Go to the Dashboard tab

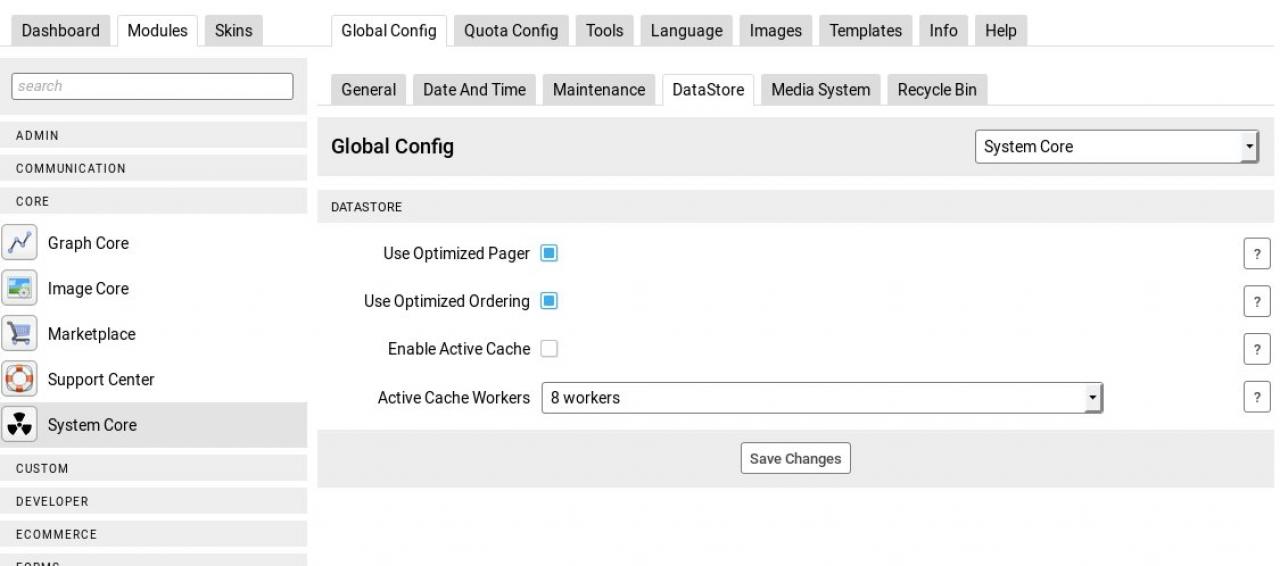point(61,31)
